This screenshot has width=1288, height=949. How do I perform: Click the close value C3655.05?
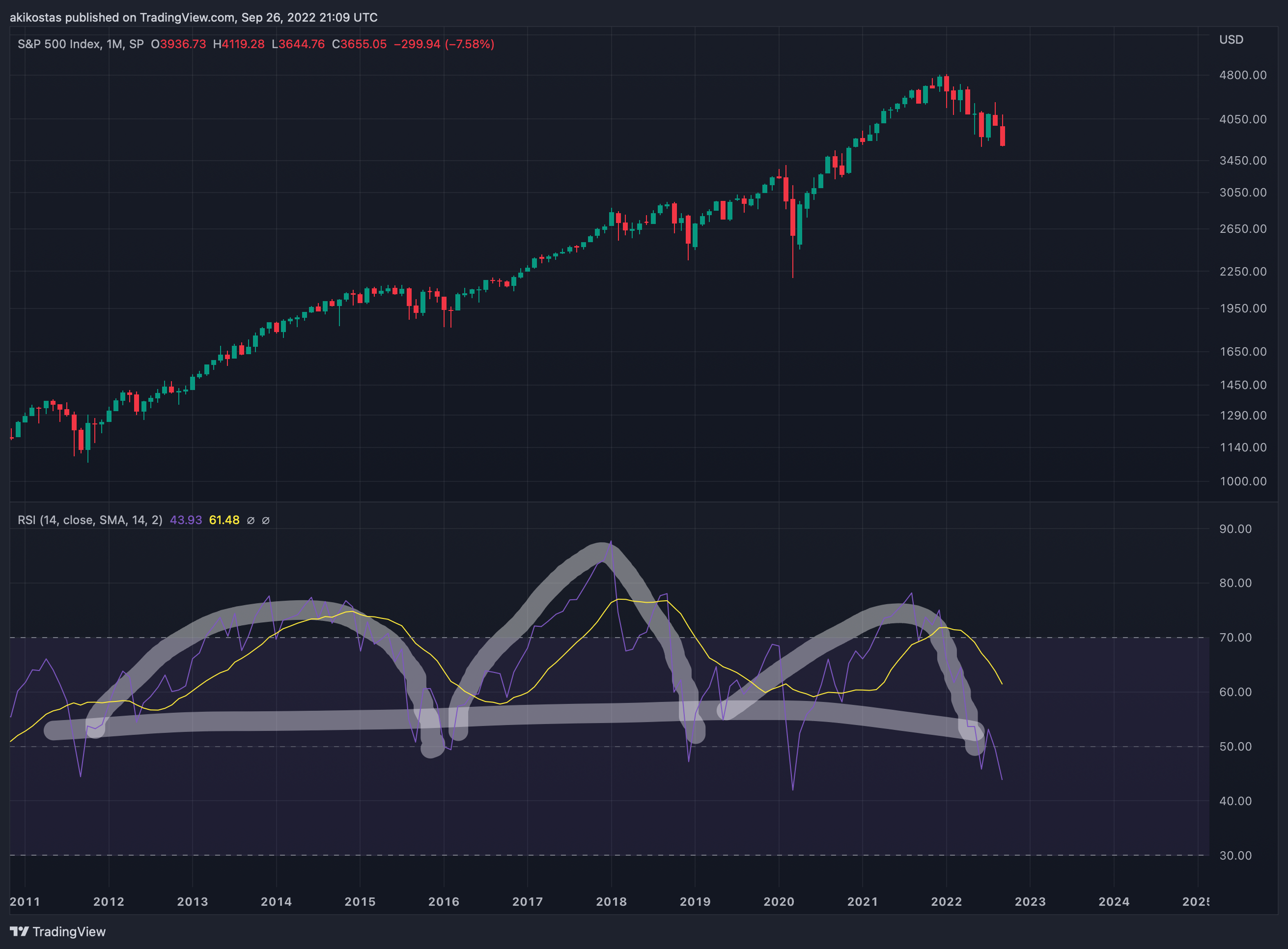(359, 44)
